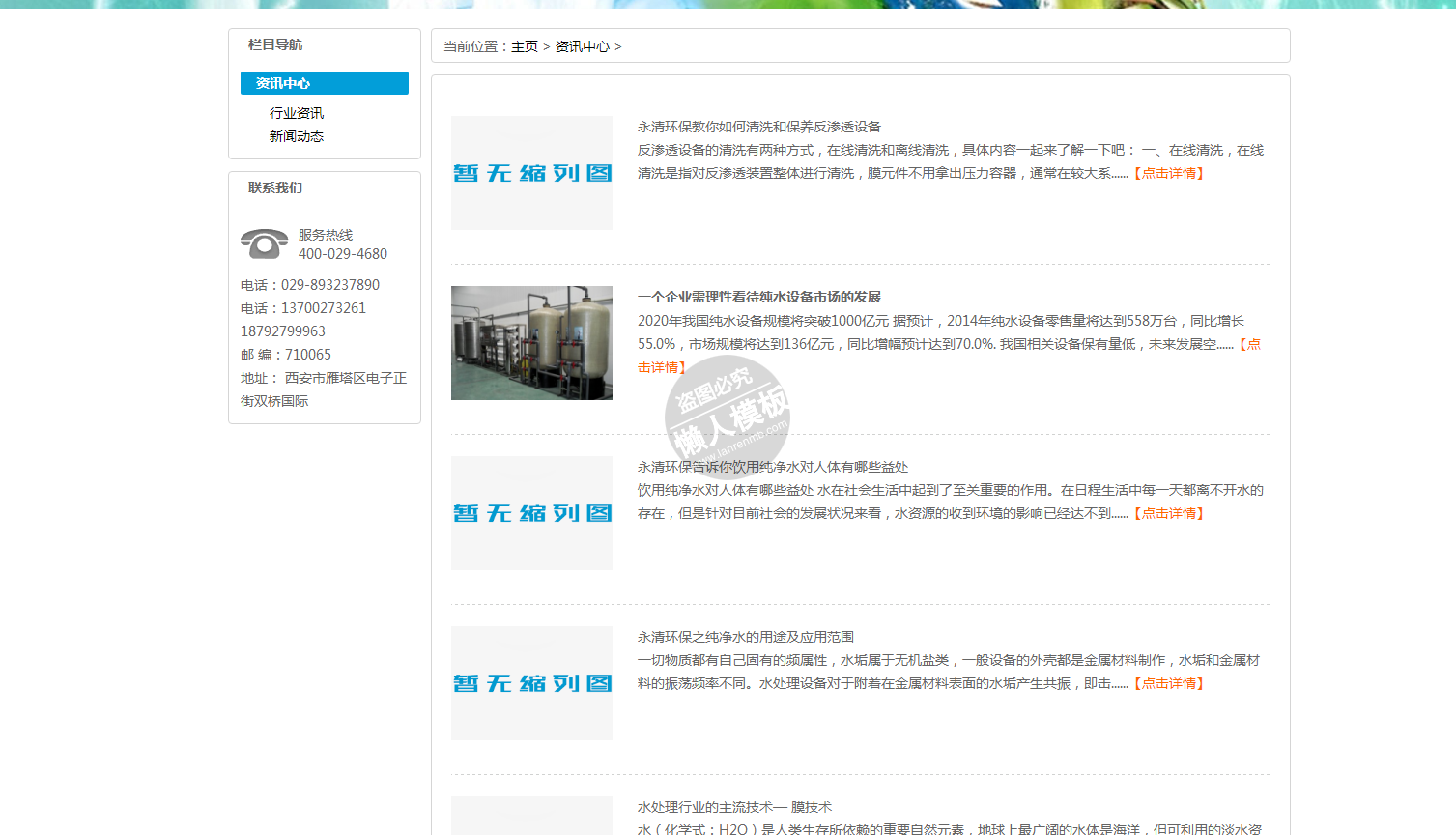This screenshot has width=1456, height=835.
Task: Click the mobile number 13700273261
Action: click(324, 308)
